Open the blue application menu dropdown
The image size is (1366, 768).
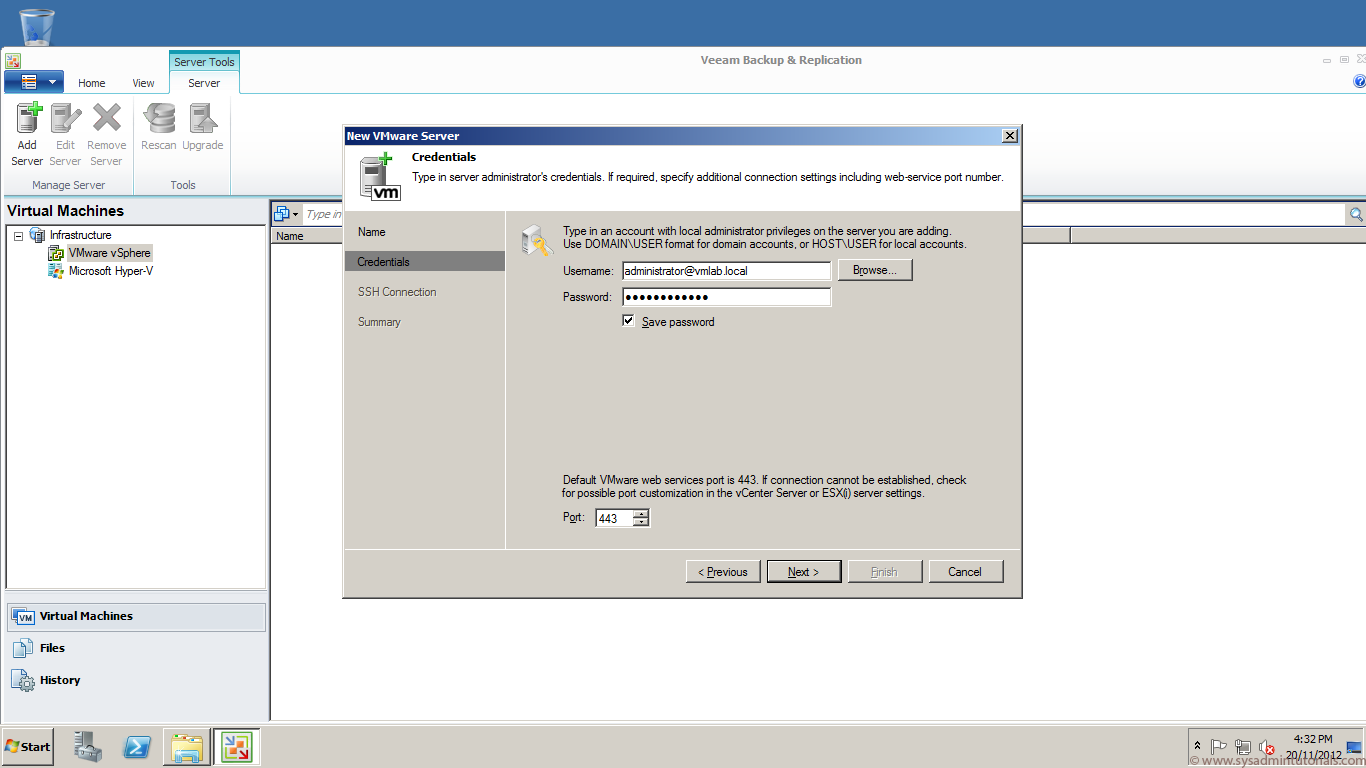(x=34, y=82)
